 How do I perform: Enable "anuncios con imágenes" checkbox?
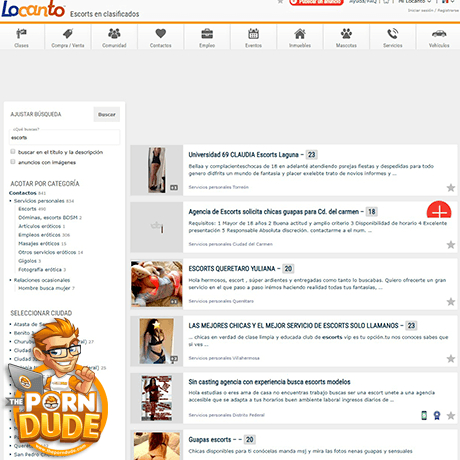[x=13, y=162]
